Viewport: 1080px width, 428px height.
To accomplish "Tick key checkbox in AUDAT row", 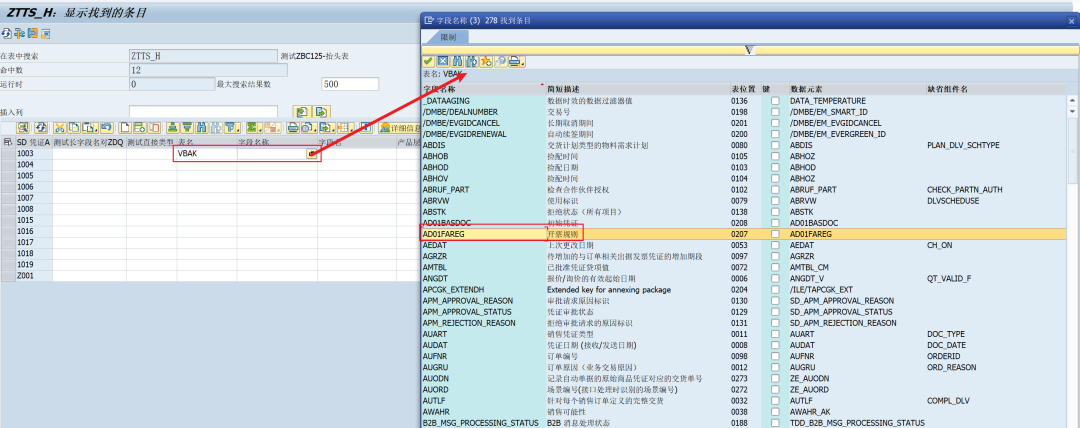I will point(775,345).
